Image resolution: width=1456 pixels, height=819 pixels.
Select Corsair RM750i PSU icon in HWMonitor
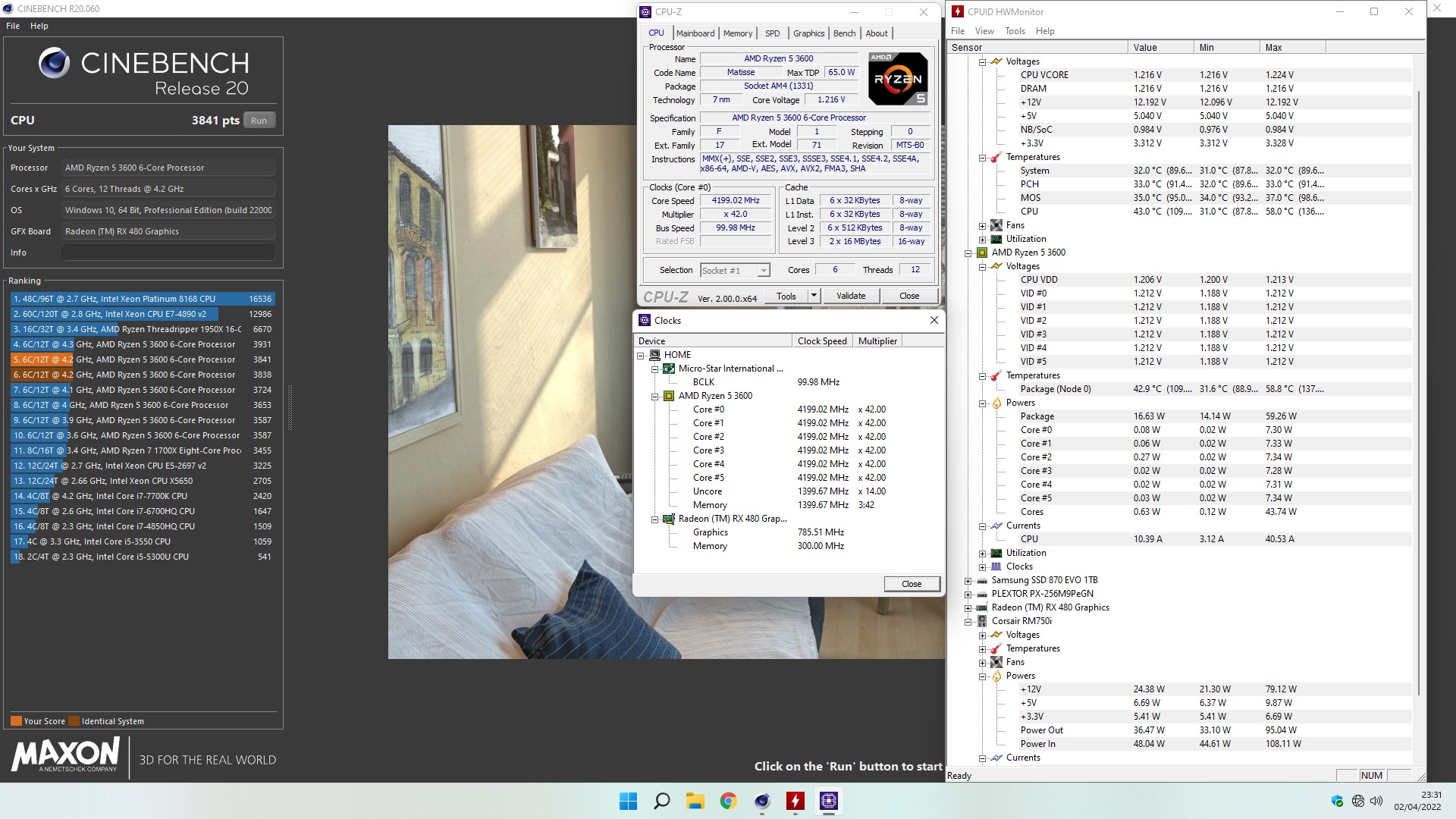click(x=981, y=621)
